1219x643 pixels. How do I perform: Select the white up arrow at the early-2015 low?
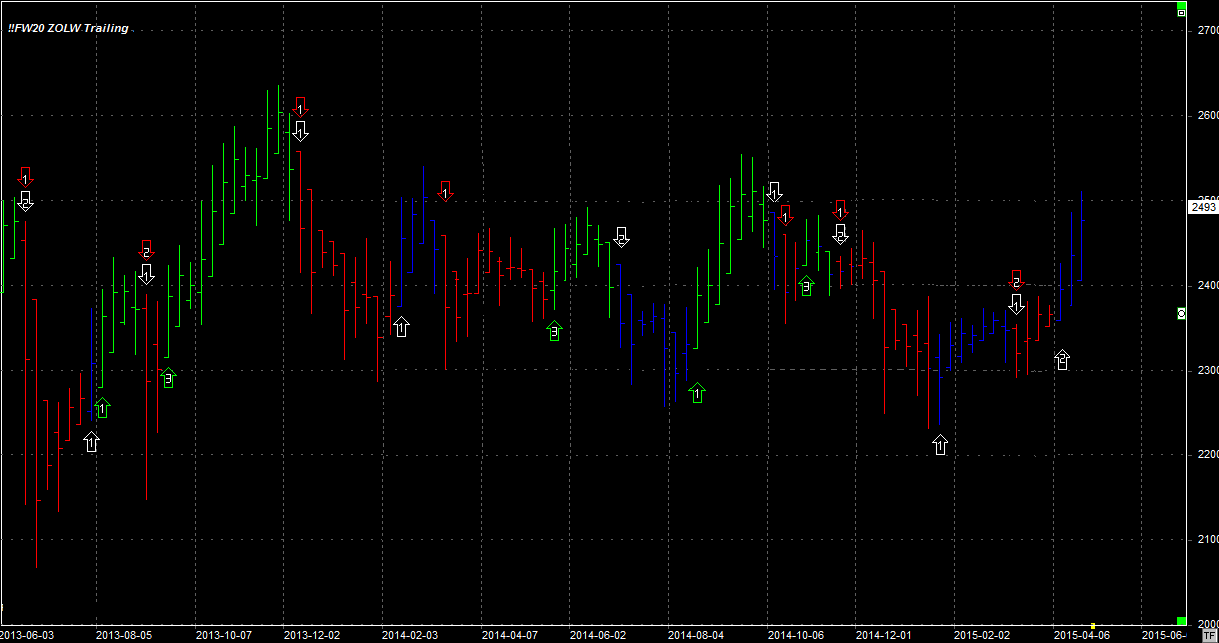940,445
